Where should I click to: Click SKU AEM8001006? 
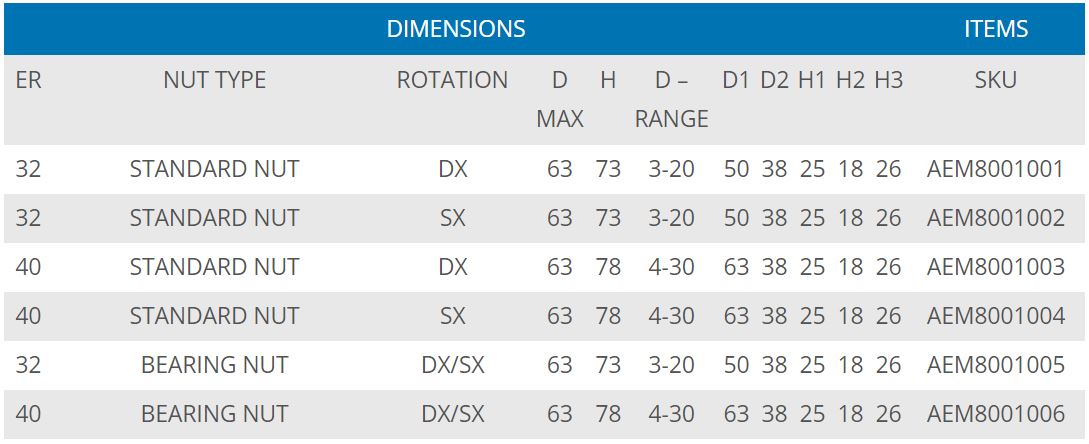(x=995, y=414)
